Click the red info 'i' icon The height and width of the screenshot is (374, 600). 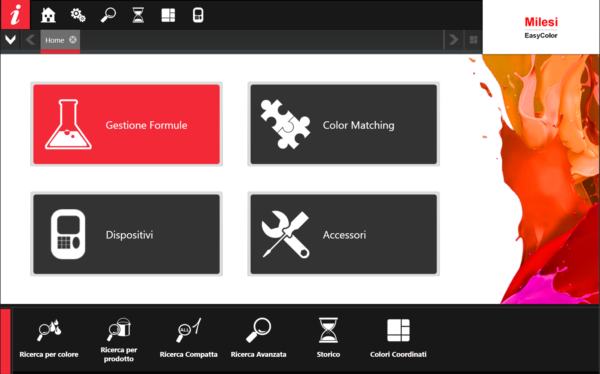(15, 15)
